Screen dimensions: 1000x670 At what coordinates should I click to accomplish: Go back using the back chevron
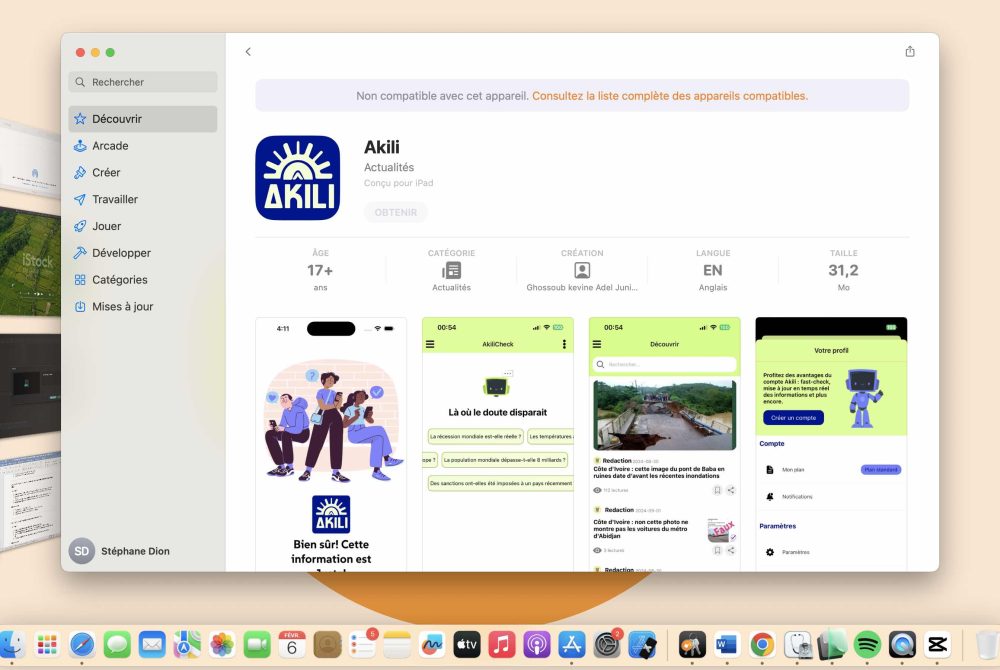(248, 52)
